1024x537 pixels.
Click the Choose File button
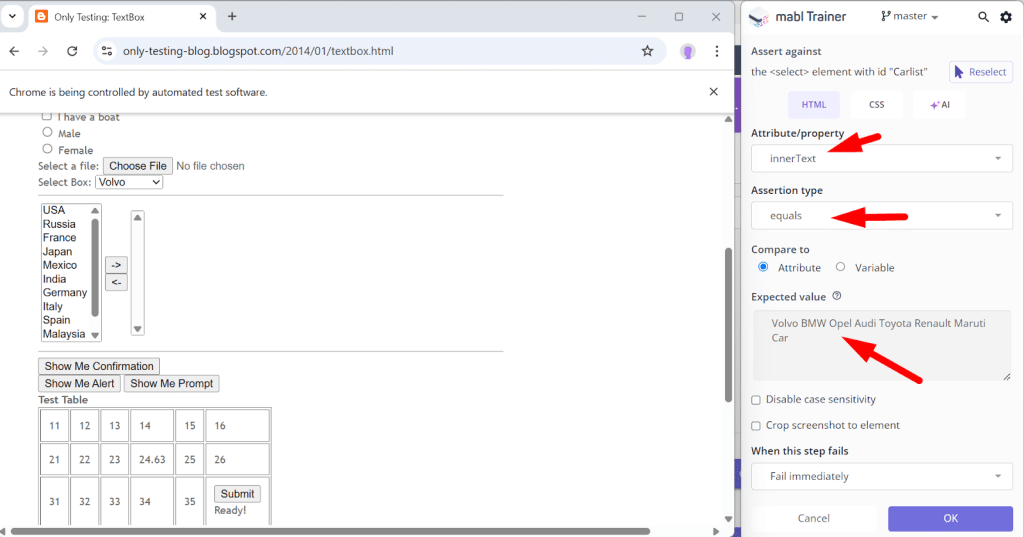point(138,166)
